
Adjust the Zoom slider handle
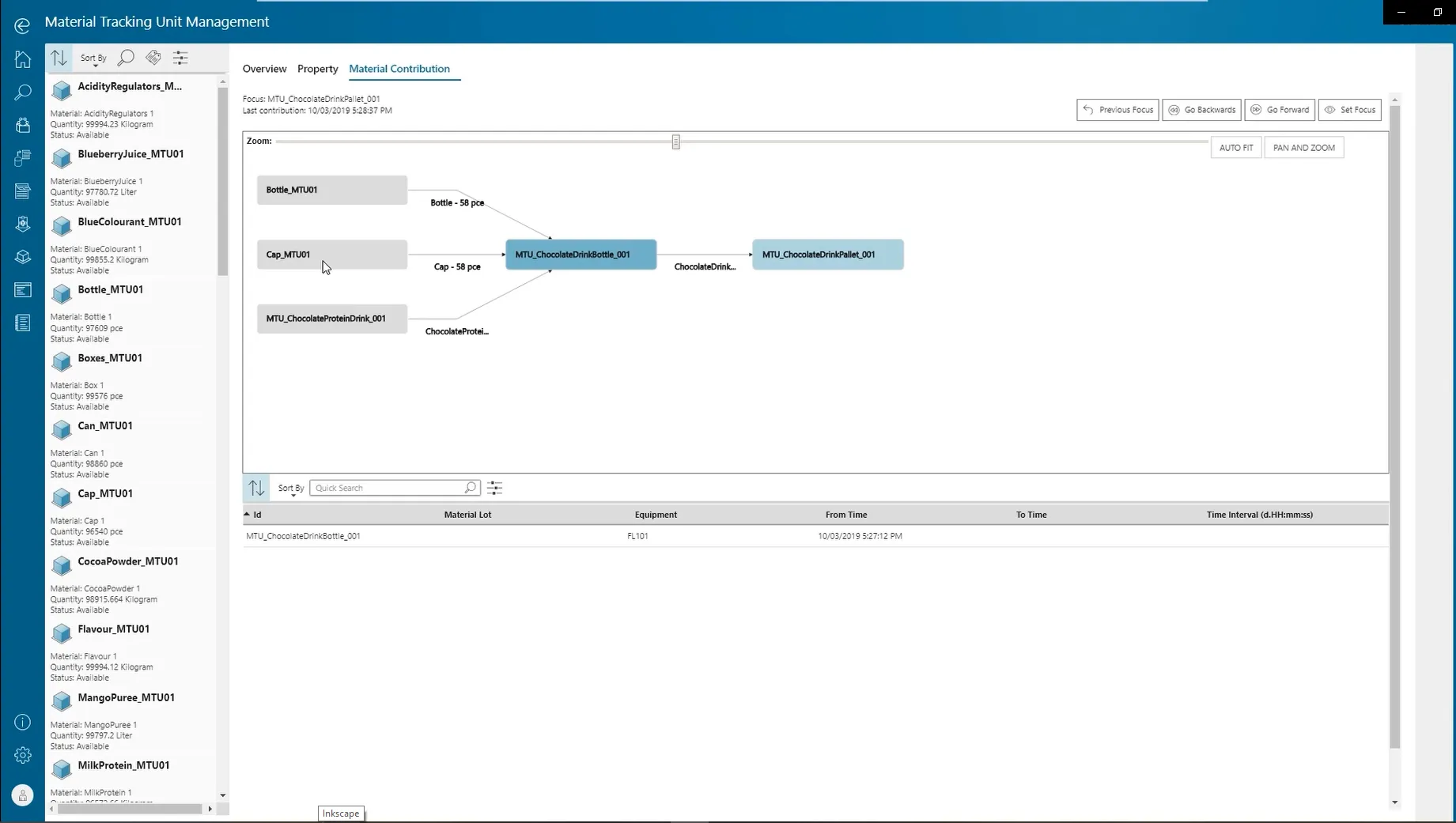click(676, 142)
